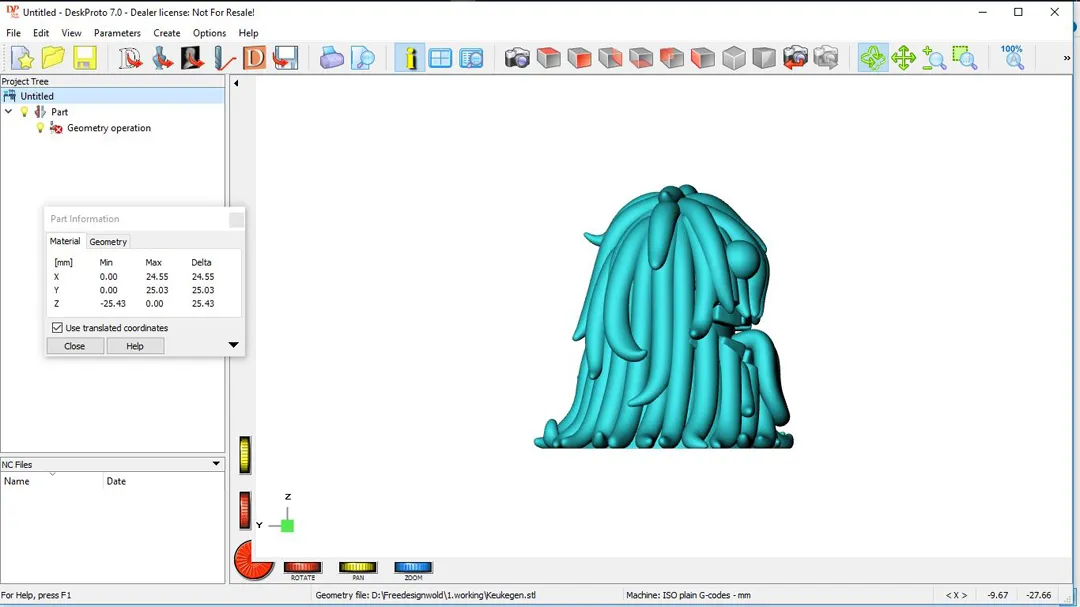1080x607 pixels.
Task: Click the green YZ axis orientation indicator
Action: tap(287, 526)
